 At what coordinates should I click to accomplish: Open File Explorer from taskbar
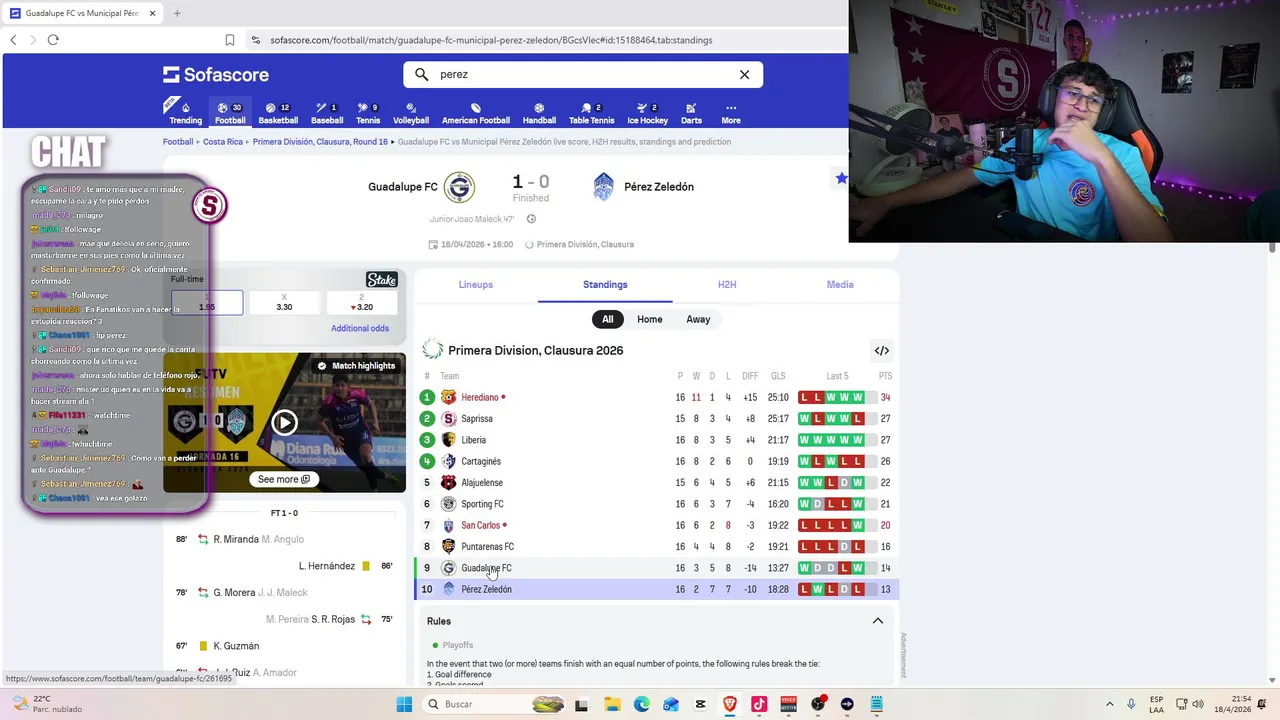coord(611,704)
